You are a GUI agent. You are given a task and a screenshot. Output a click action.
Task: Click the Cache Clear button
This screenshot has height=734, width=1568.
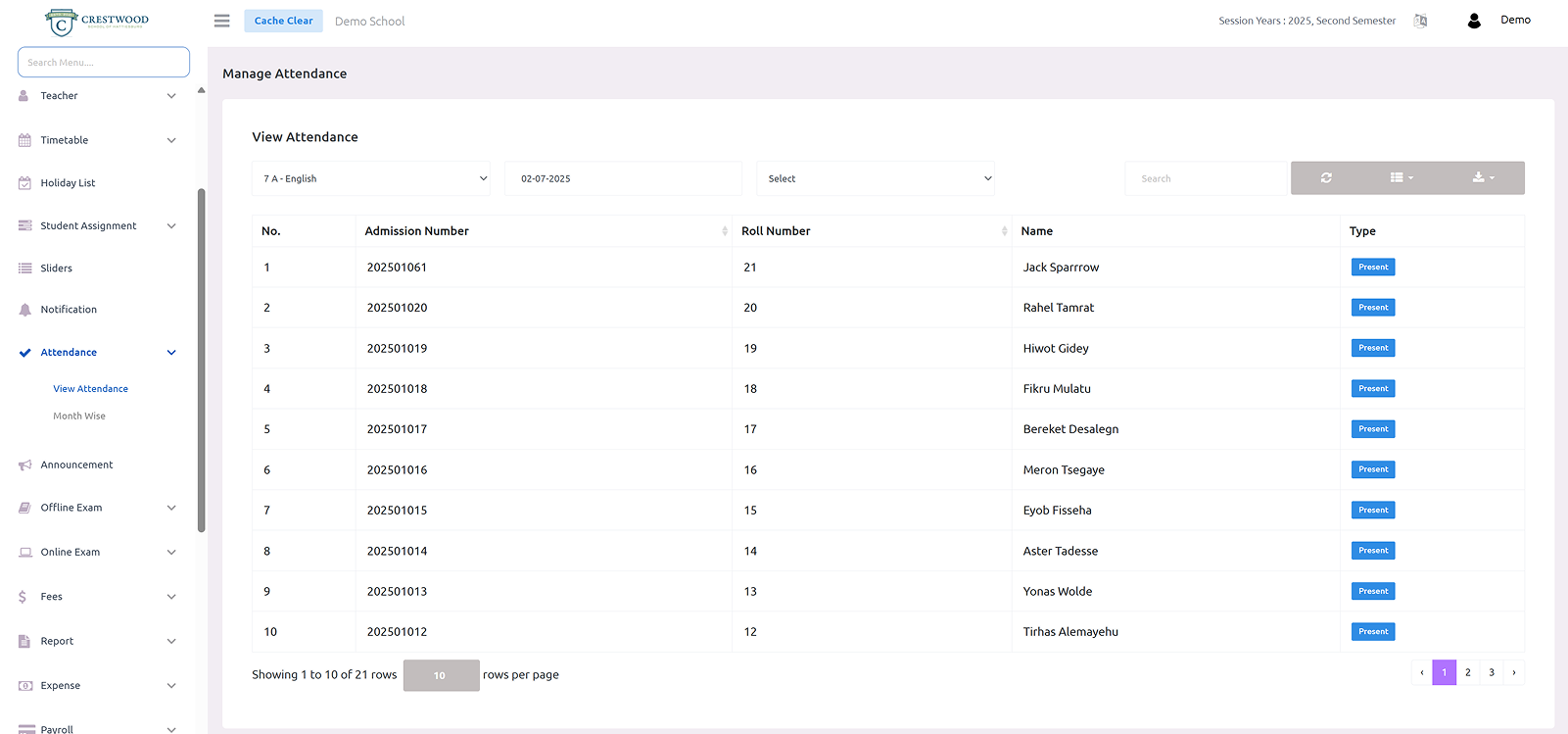click(x=283, y=21)
